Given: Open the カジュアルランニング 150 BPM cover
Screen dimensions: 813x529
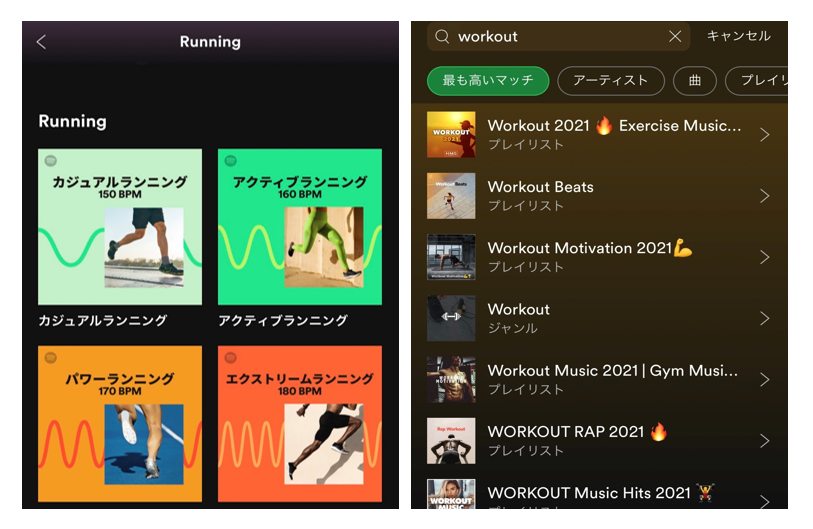Looking at the screenshot, I should (120, 227).
